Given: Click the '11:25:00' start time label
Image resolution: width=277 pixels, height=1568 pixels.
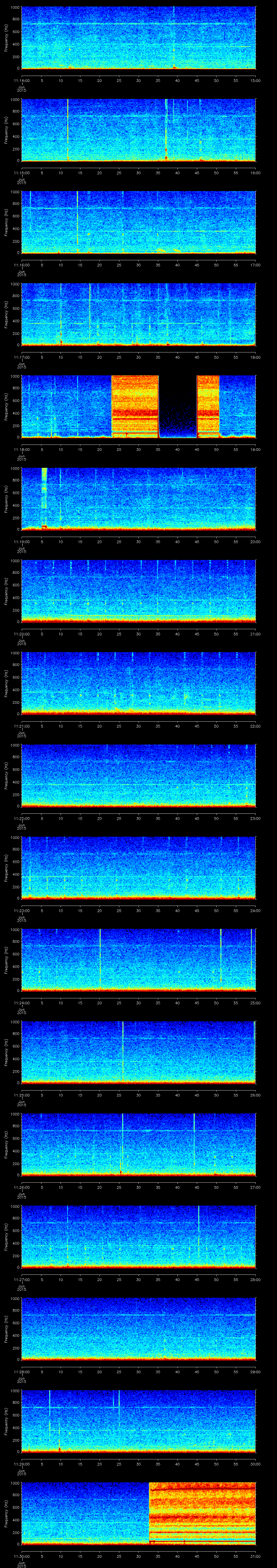Looking at the screenshot, I should coord(21,1095).
